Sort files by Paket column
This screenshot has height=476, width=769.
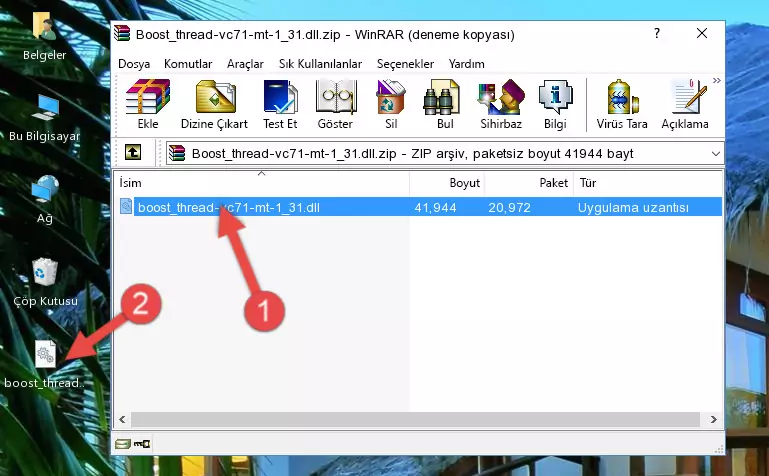click(x=529, y=183)
